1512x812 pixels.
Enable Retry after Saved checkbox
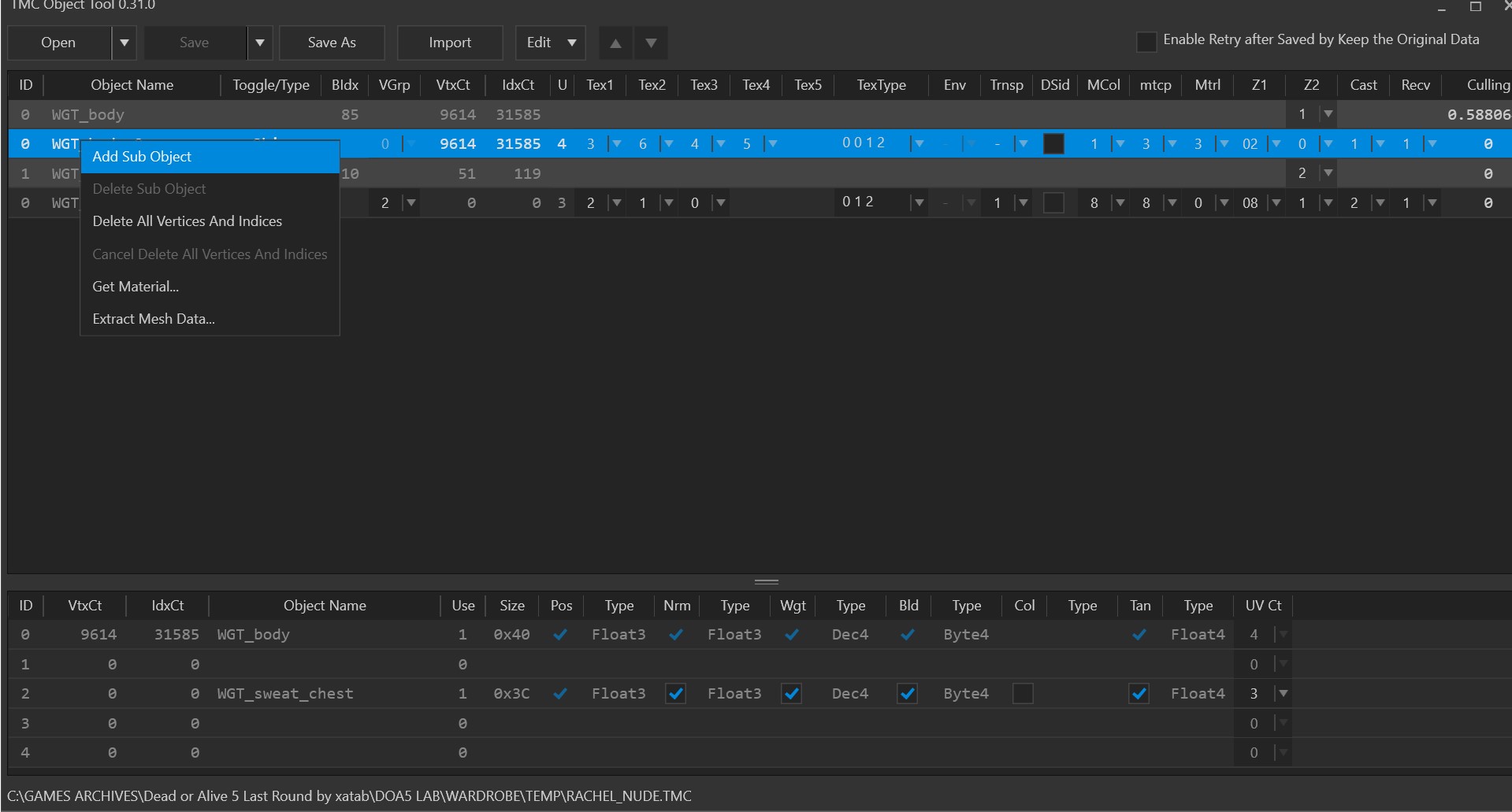coord(1146,41)
